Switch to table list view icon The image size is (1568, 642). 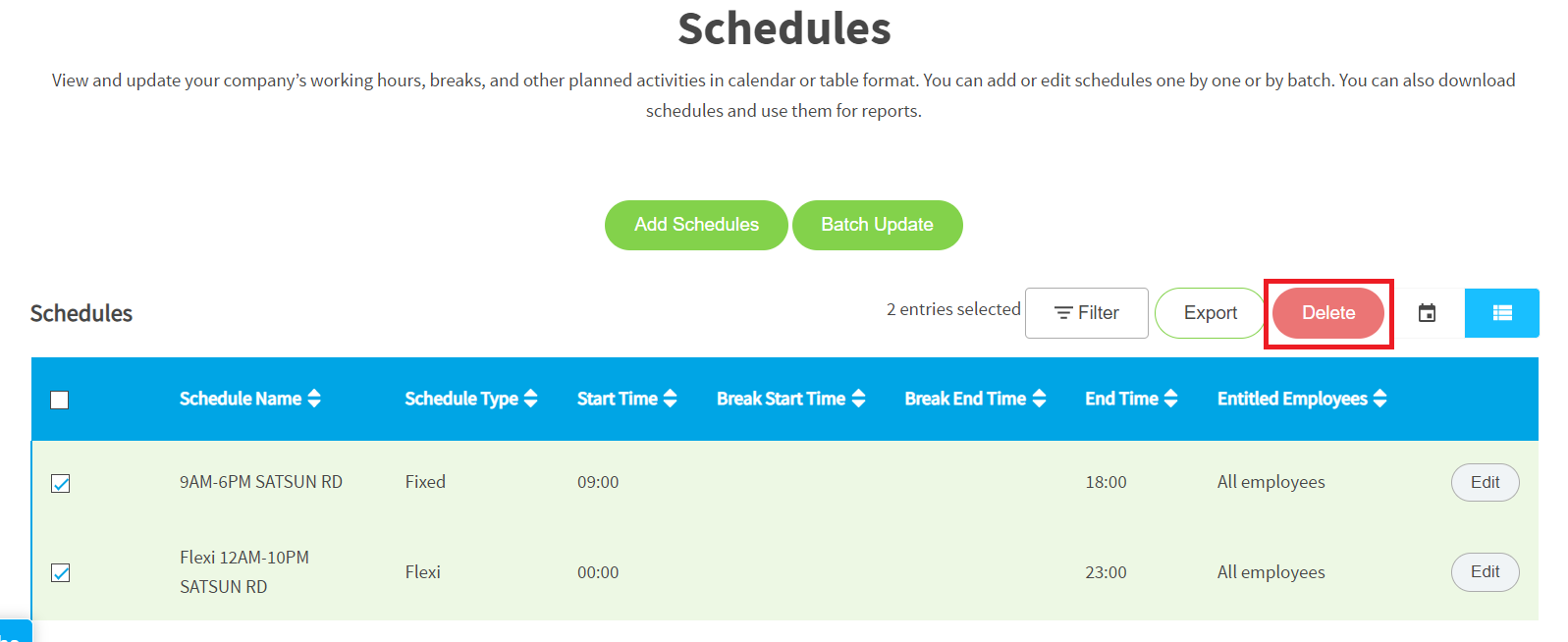click(x=1502, y=313)
